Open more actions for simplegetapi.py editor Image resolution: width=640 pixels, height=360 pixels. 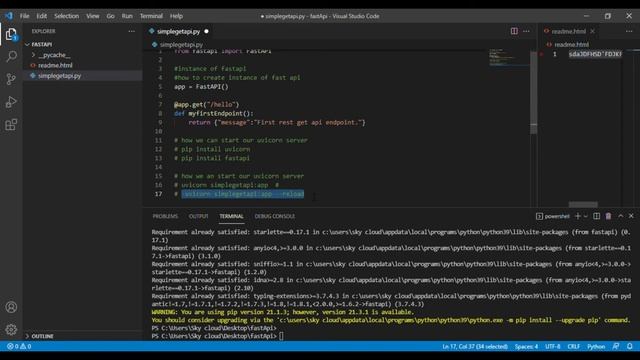point(527,31)
